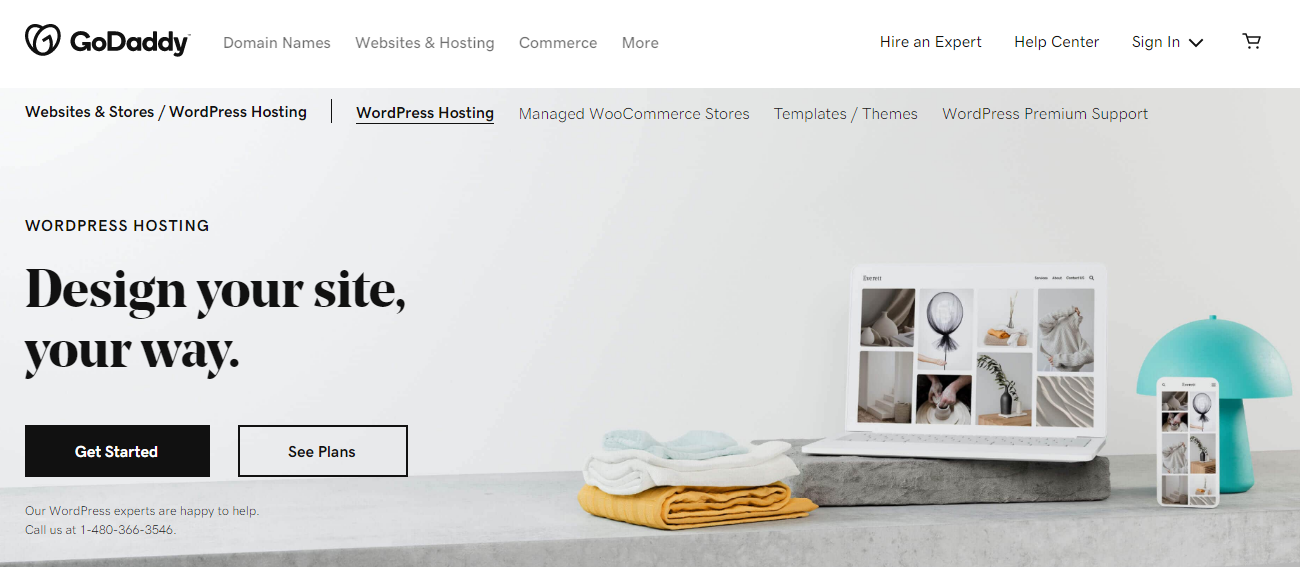
Task: Go to the Help Center
Action: [x=1056, y=42]
